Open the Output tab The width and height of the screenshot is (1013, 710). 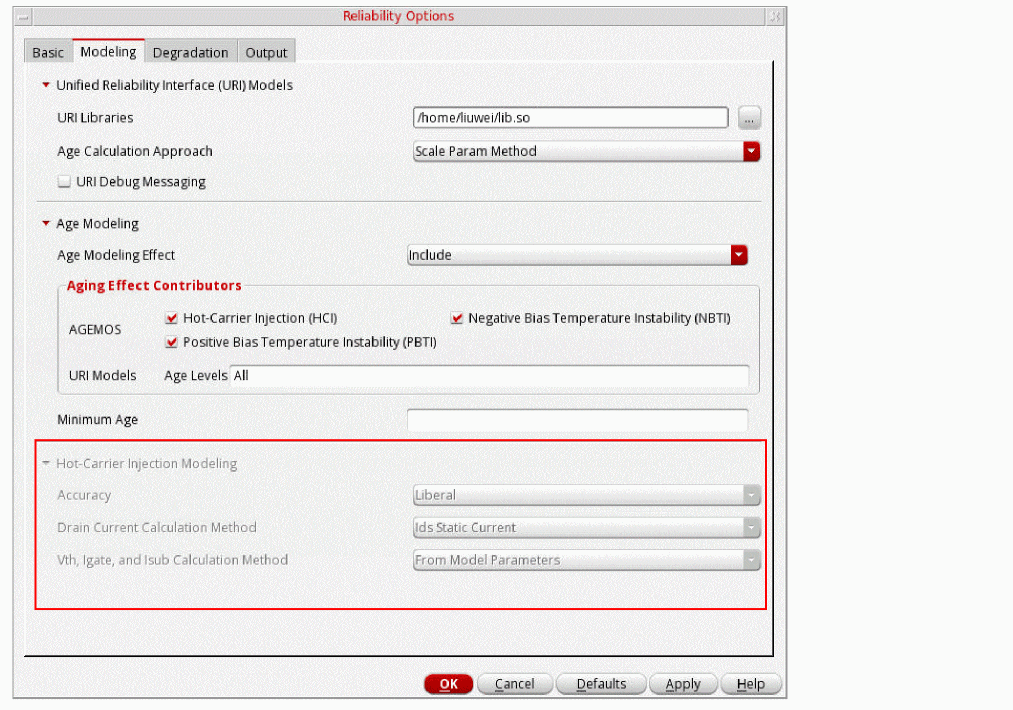pyautogui.click(x=266, y=52)
